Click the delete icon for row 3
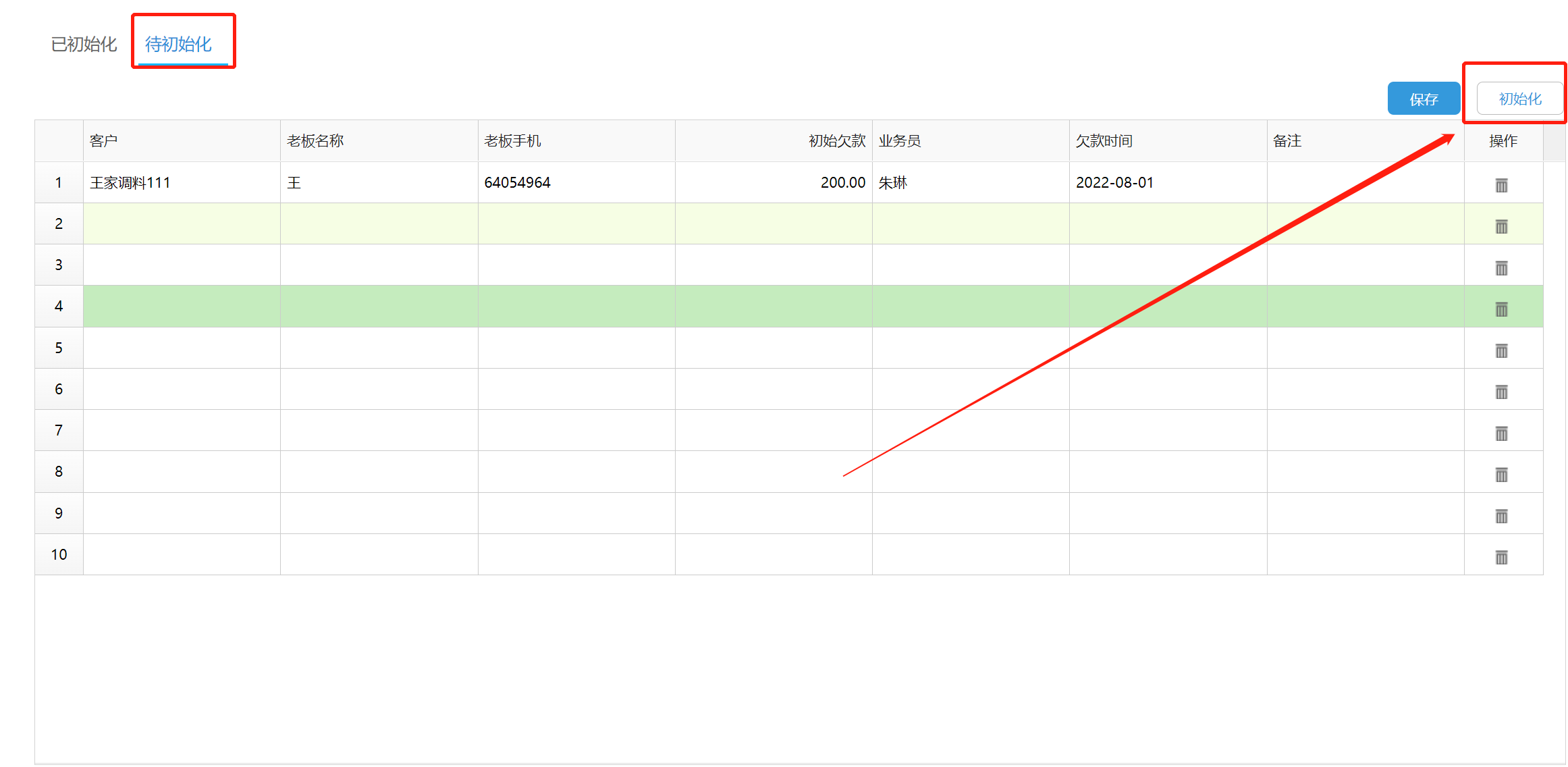 (x=1501, y=268)
